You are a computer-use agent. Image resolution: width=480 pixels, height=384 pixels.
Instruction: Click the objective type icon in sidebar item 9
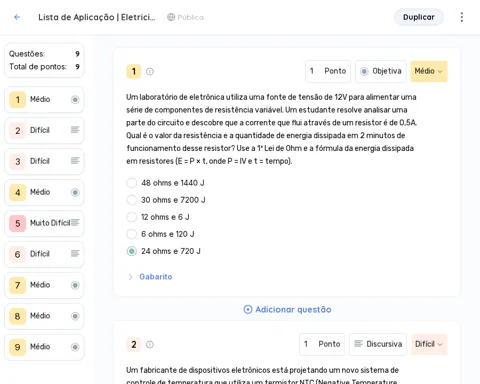click(x=75, y=347)
